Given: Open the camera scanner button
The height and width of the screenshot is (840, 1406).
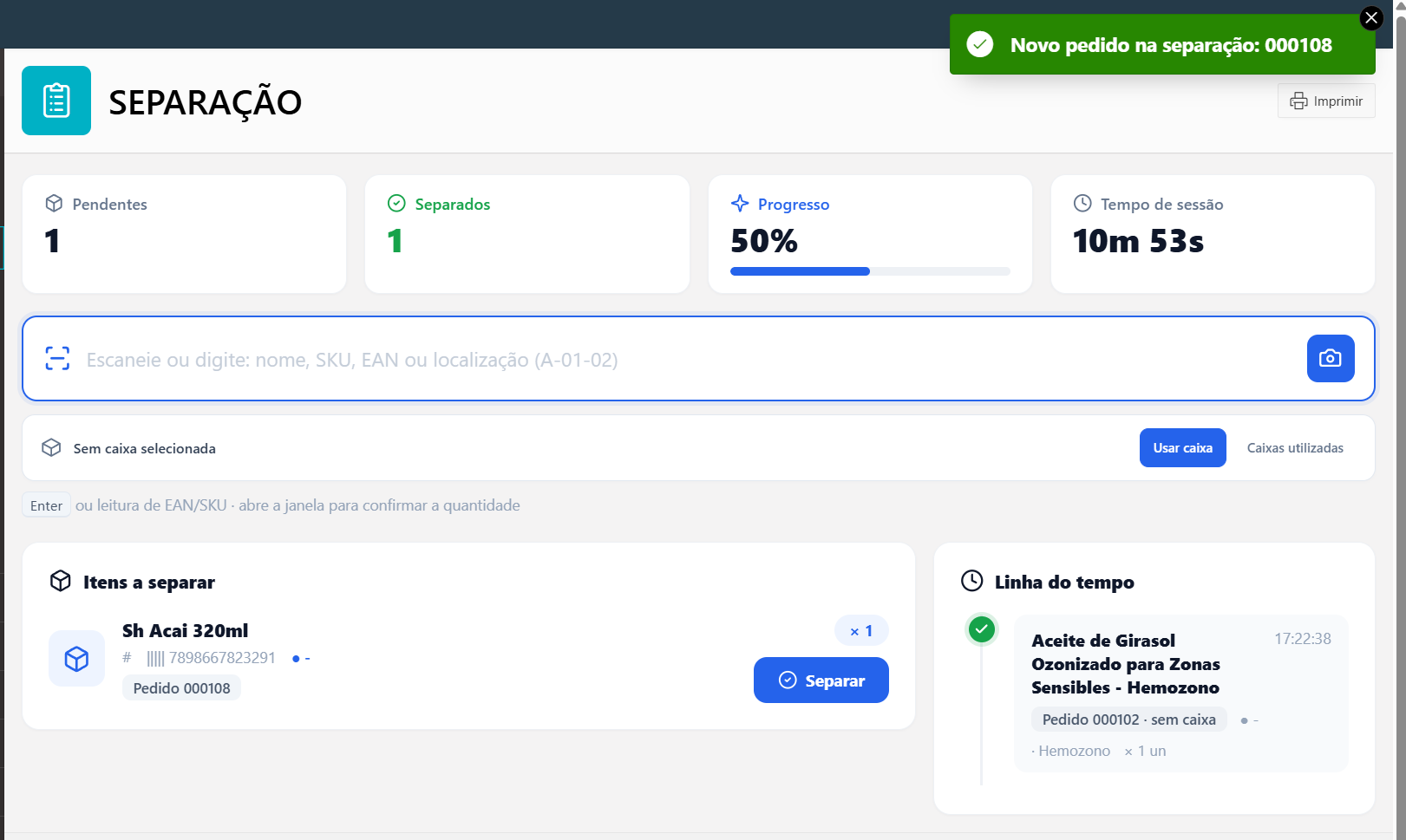Looking at the screenshot, I should [x=1330, y=358].
